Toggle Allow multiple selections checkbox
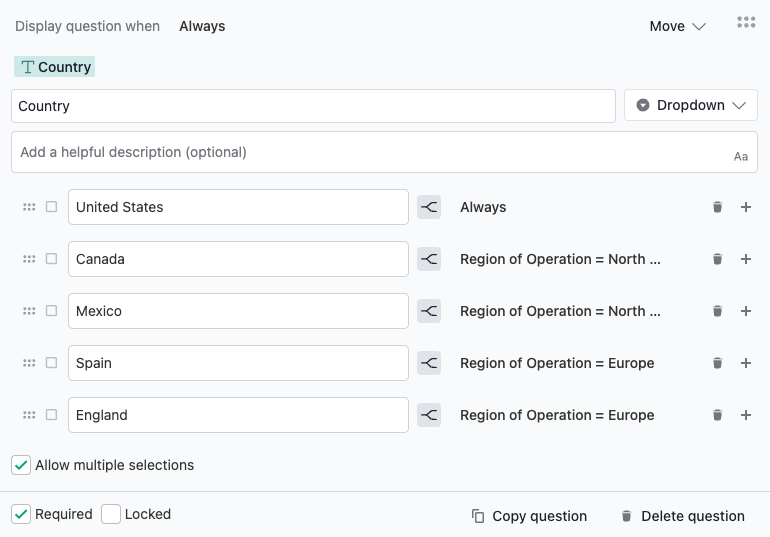This screenshot has height=537, width=770. click(x=21, y=465)
